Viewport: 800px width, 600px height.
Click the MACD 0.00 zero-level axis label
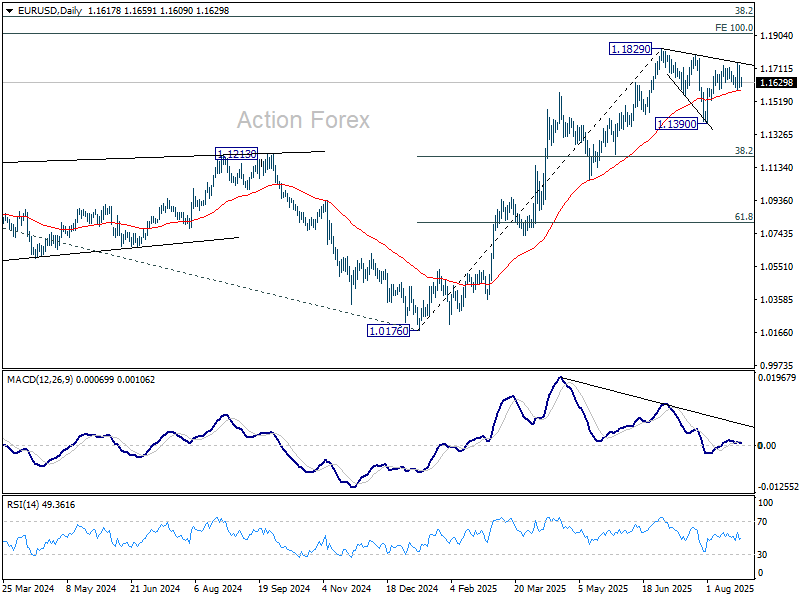(767, 445)
